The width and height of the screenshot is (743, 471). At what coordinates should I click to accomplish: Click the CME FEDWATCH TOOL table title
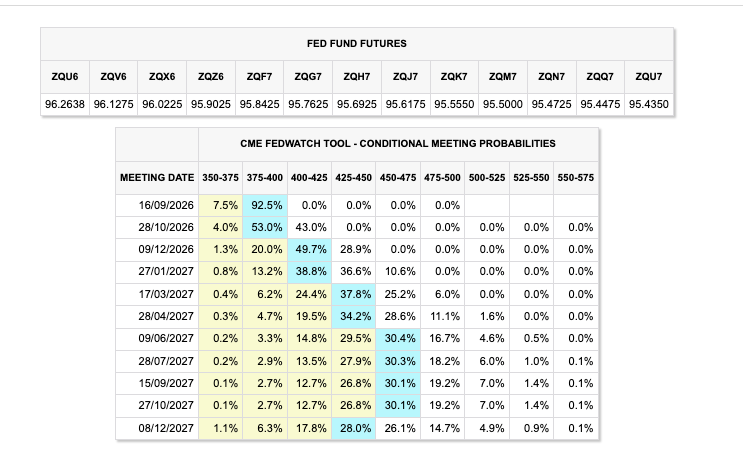click(398, 144)
